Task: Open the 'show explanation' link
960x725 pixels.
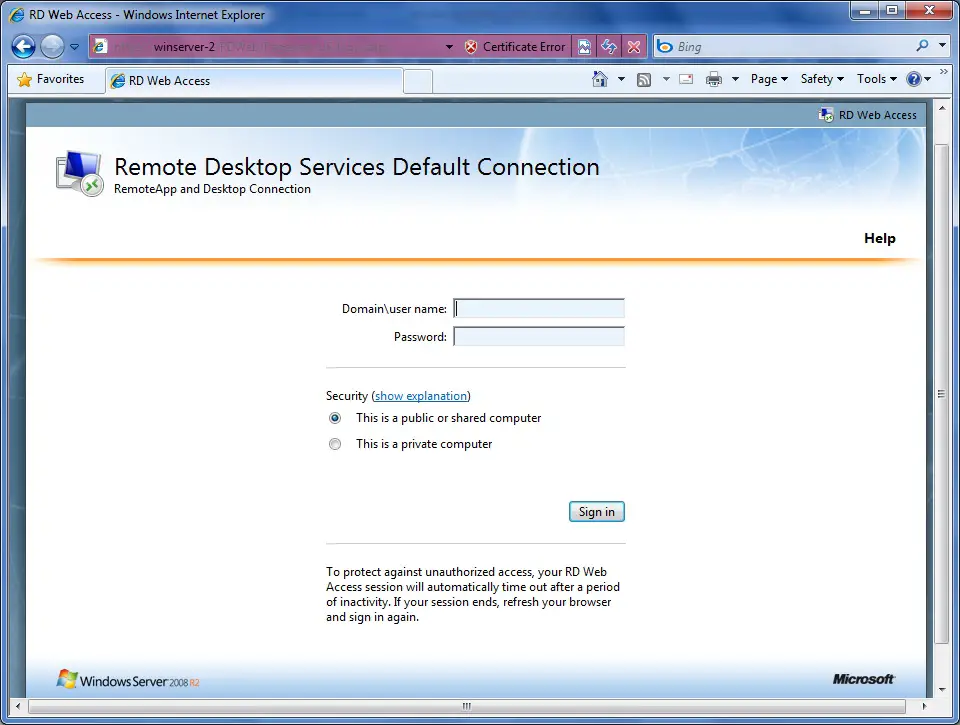Action: 420,396
